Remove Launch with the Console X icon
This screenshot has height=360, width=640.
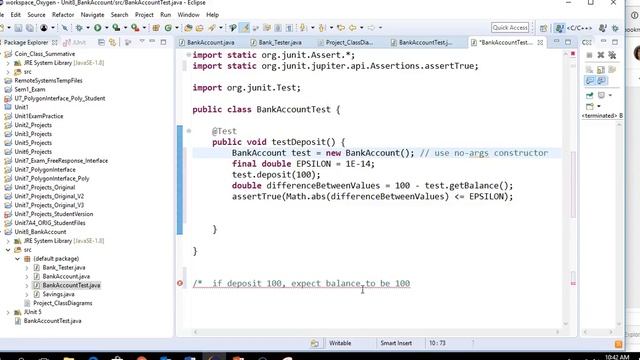pos(601,55)
